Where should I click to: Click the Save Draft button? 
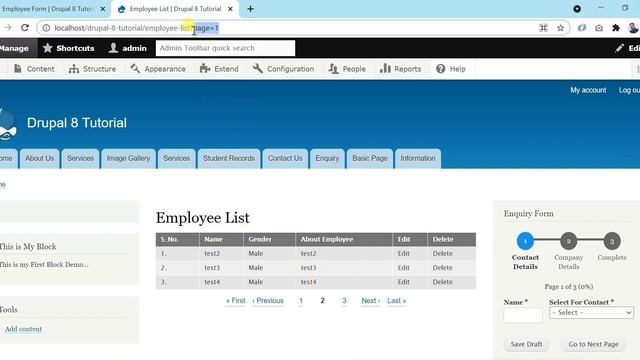pyautogui.click(x=527, y=344)
